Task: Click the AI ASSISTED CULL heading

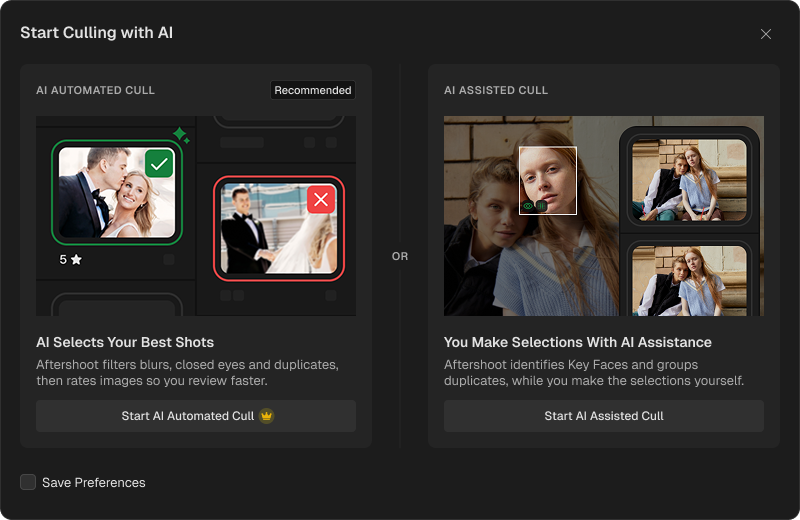Action: coord(496,90)
